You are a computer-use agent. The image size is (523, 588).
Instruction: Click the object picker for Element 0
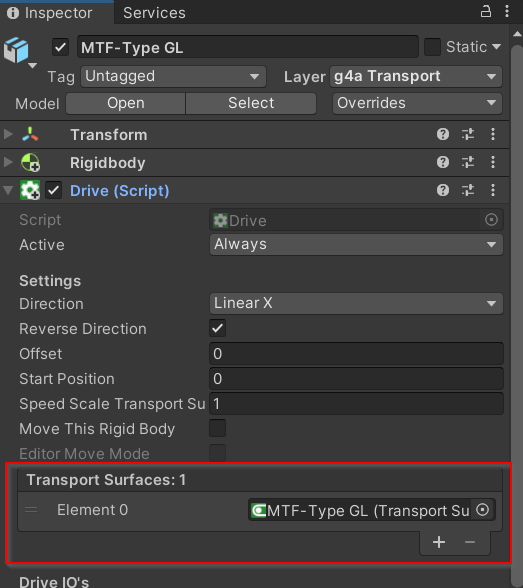(483, 510)
